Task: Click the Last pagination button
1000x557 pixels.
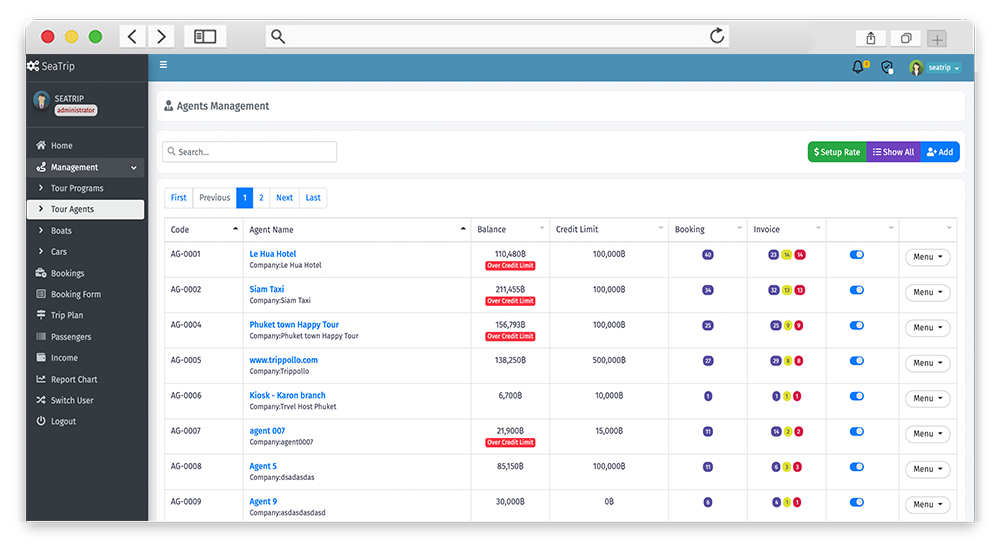Action: [312, 198]
